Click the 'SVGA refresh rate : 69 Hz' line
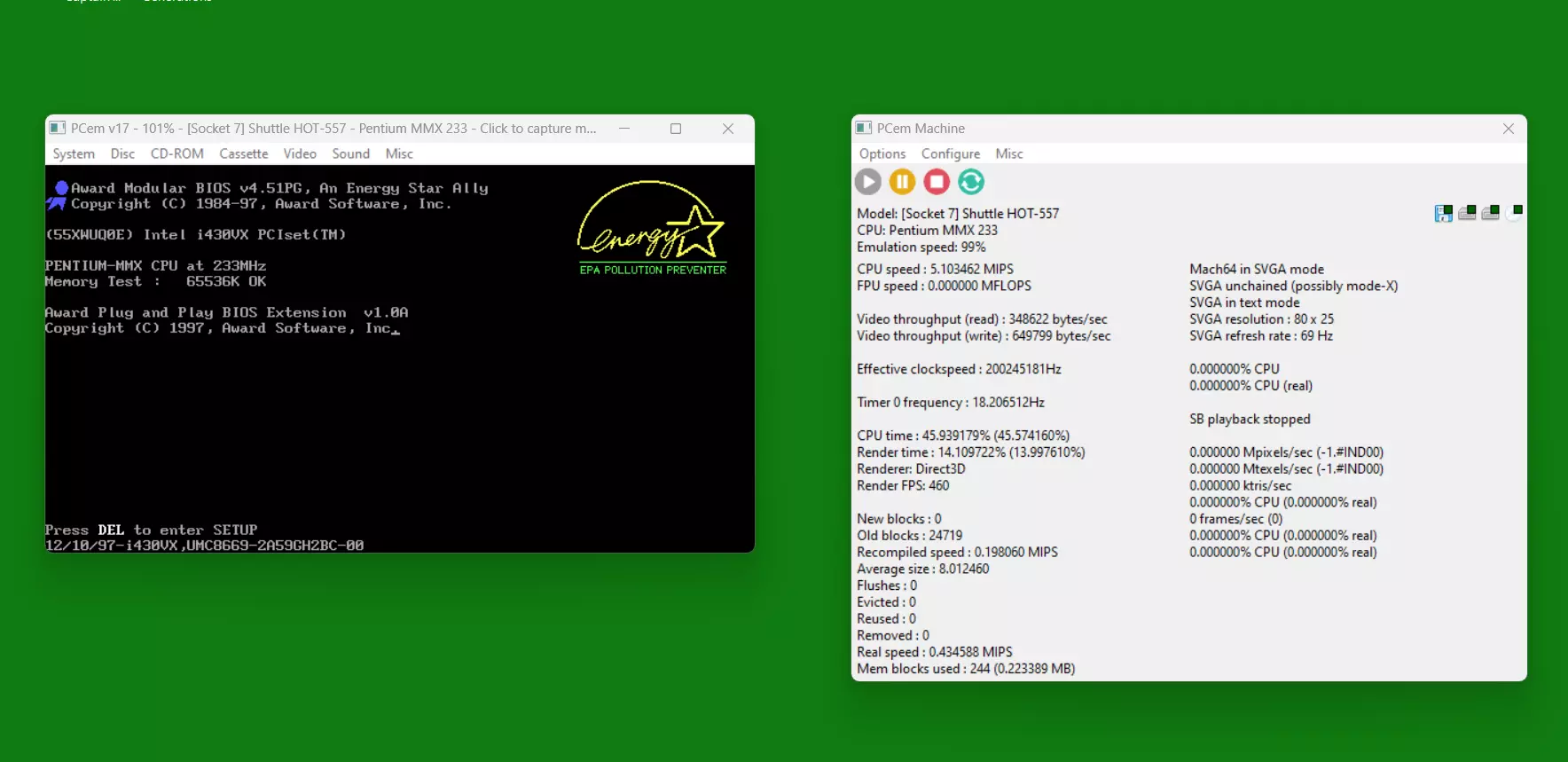The width and height of the screenshot is (1568, 762). click(x=1261, y=335)
